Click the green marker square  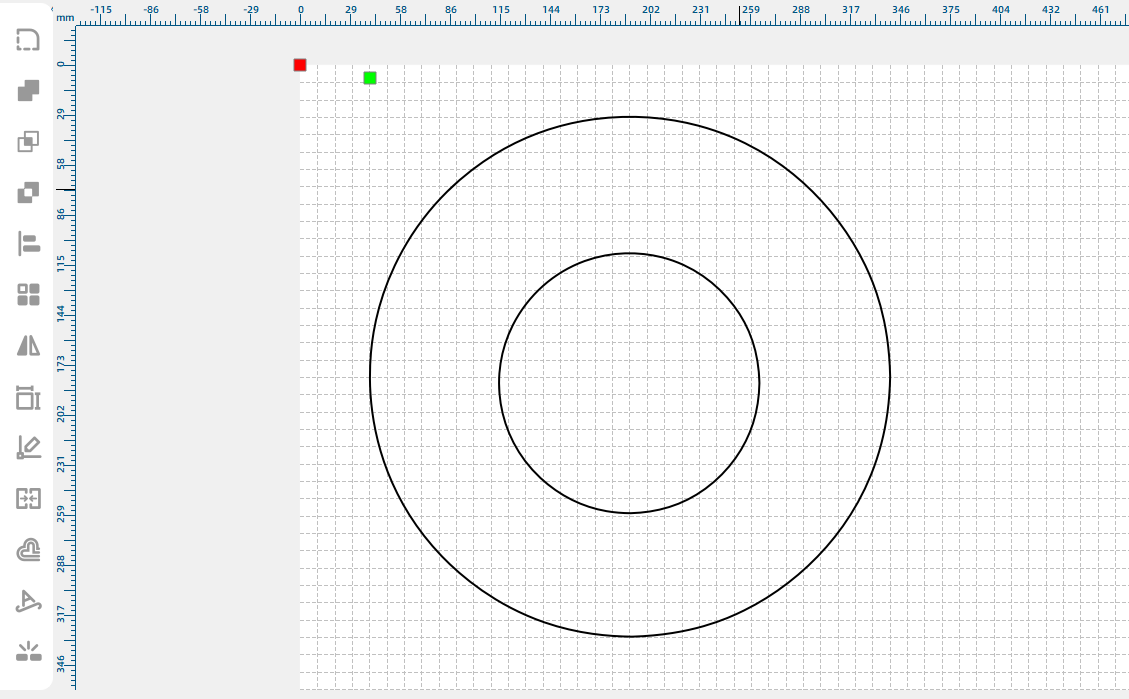click(x=370, y=78)
